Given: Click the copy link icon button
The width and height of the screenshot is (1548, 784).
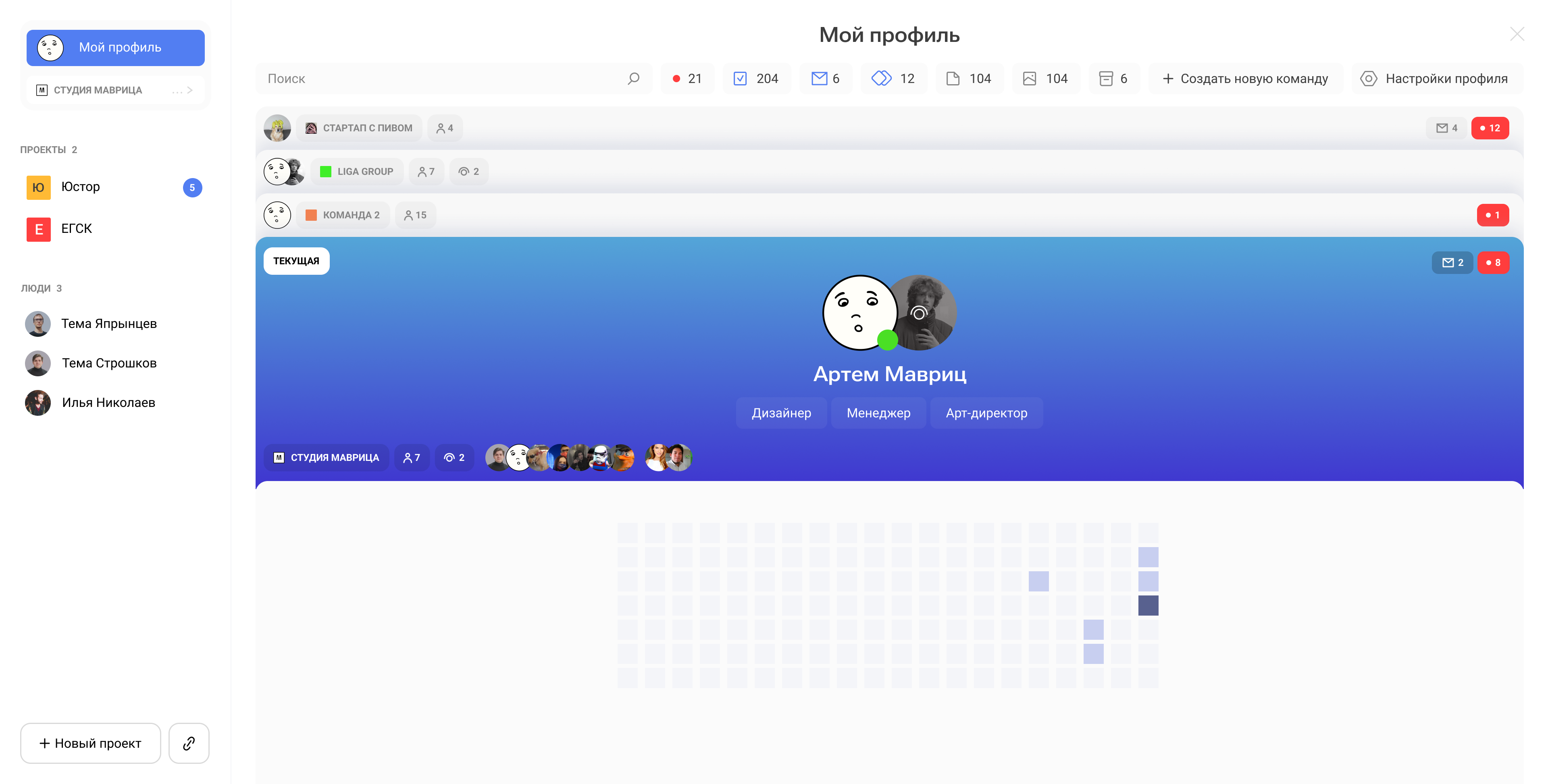Looking at the screenshot, I should pos(189,743).
